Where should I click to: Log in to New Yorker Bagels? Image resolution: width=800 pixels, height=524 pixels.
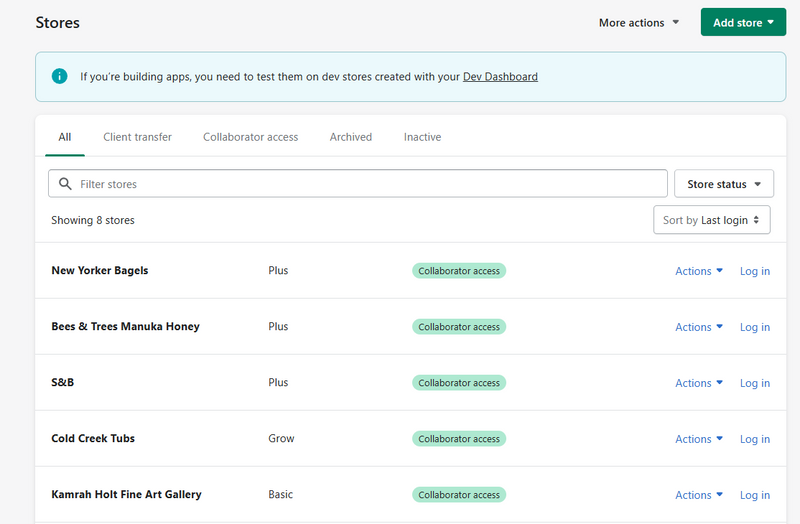click(x=754, y=271)
